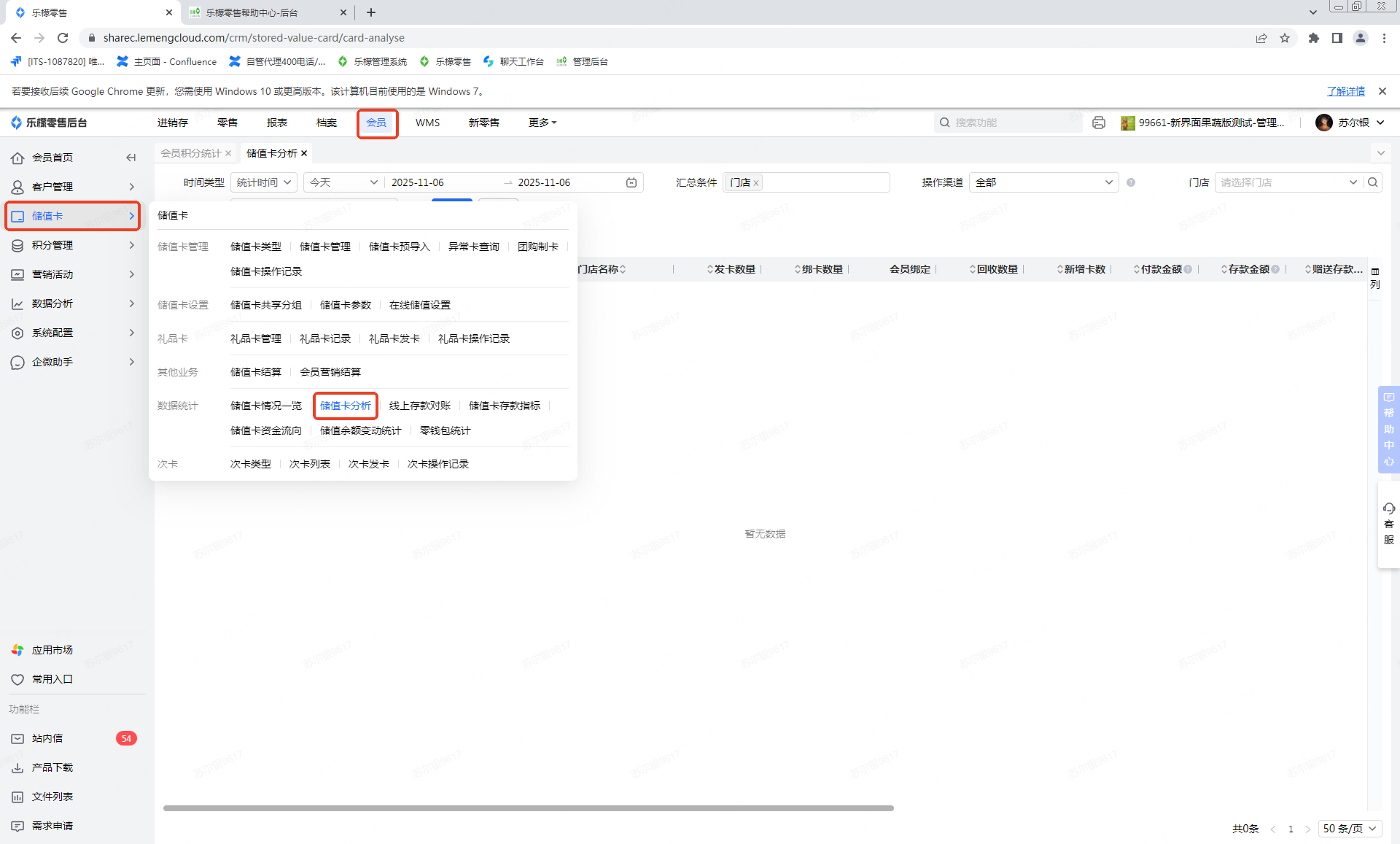Open the 报表 top menu
Screen dimensions: 1400x844
click(x=277, y=123)
